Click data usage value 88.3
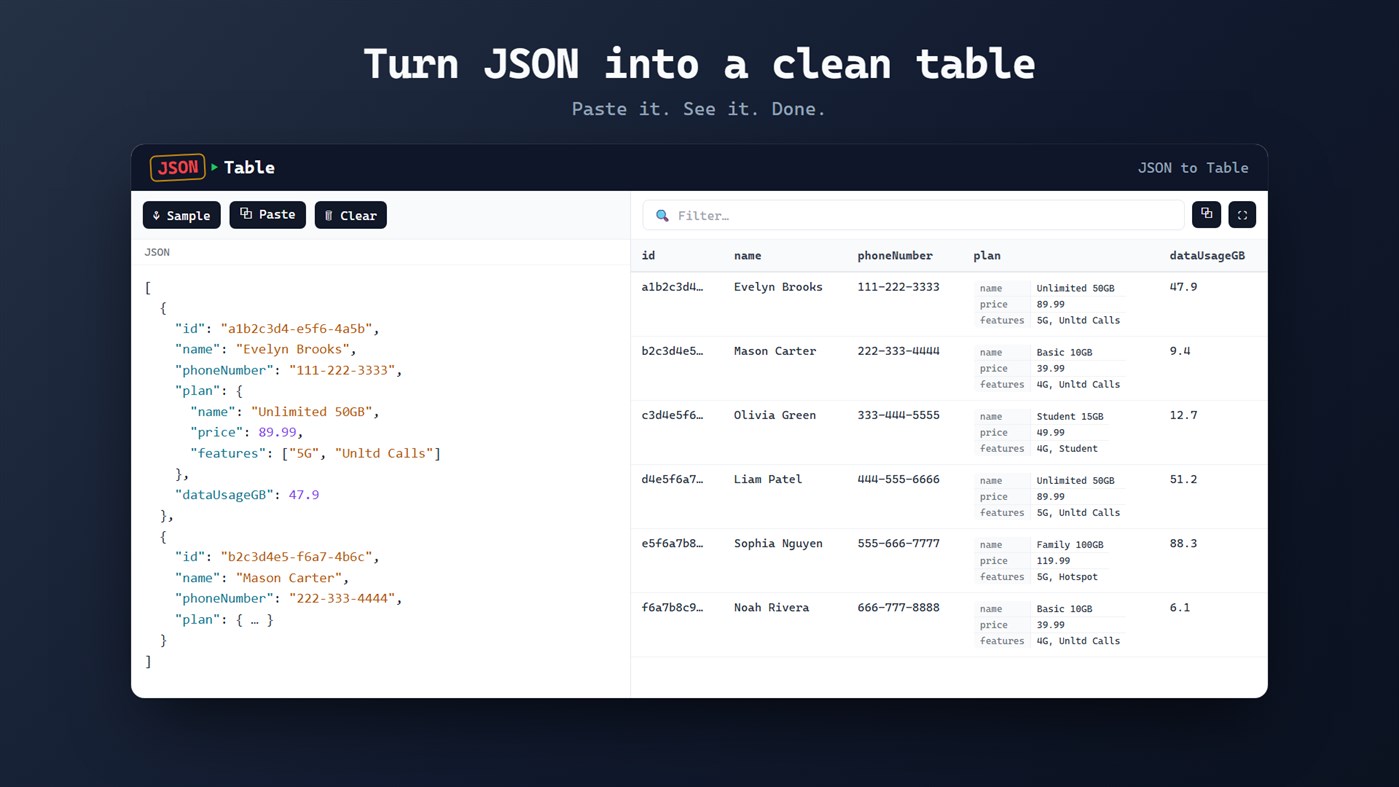The image size is (1399, 787). [1183, 543]
